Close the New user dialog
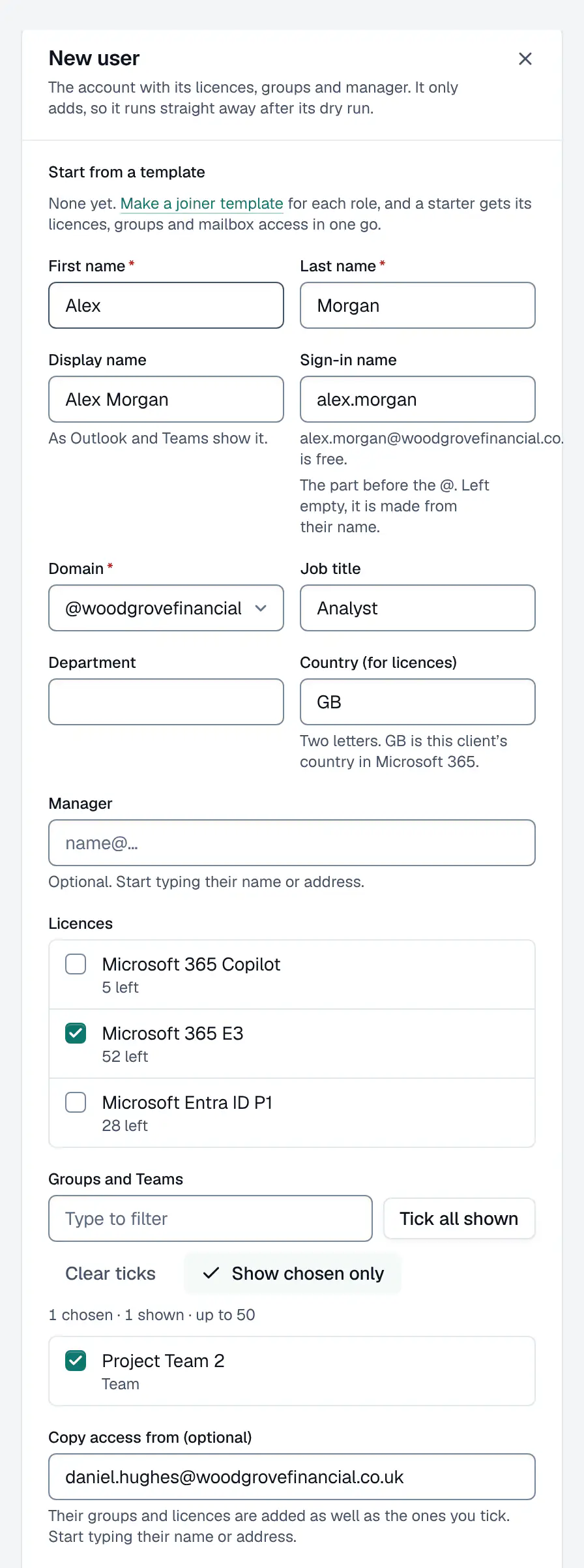 click(525, 59)
